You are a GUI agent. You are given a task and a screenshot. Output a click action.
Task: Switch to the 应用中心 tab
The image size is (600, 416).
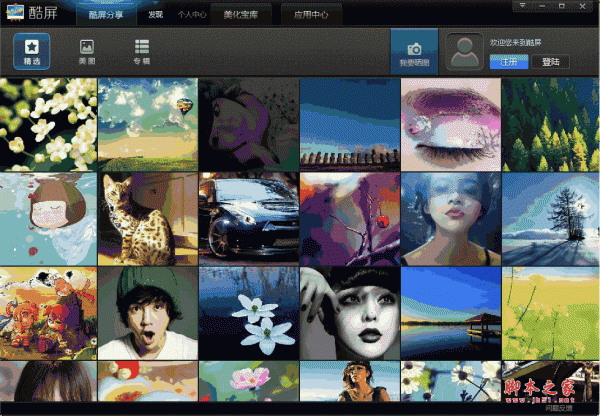(311, 15)
